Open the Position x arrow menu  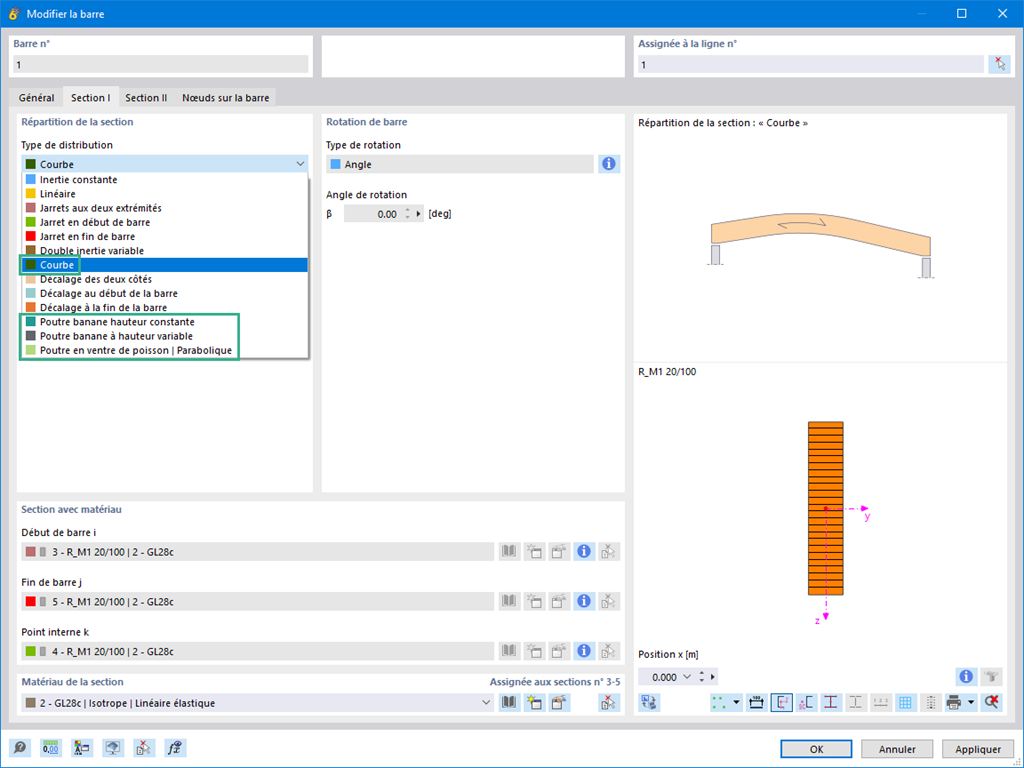point(712,677)
